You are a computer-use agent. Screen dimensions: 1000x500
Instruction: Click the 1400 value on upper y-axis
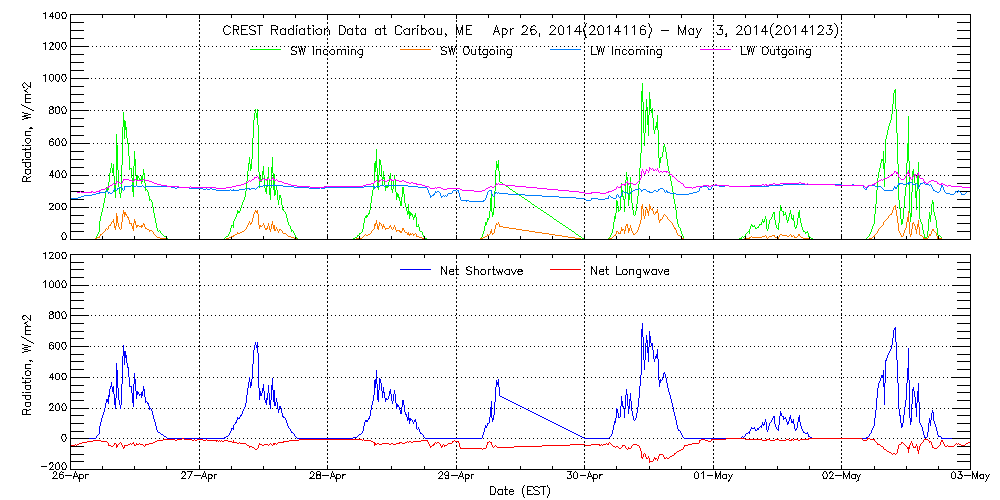pos(54,17)
